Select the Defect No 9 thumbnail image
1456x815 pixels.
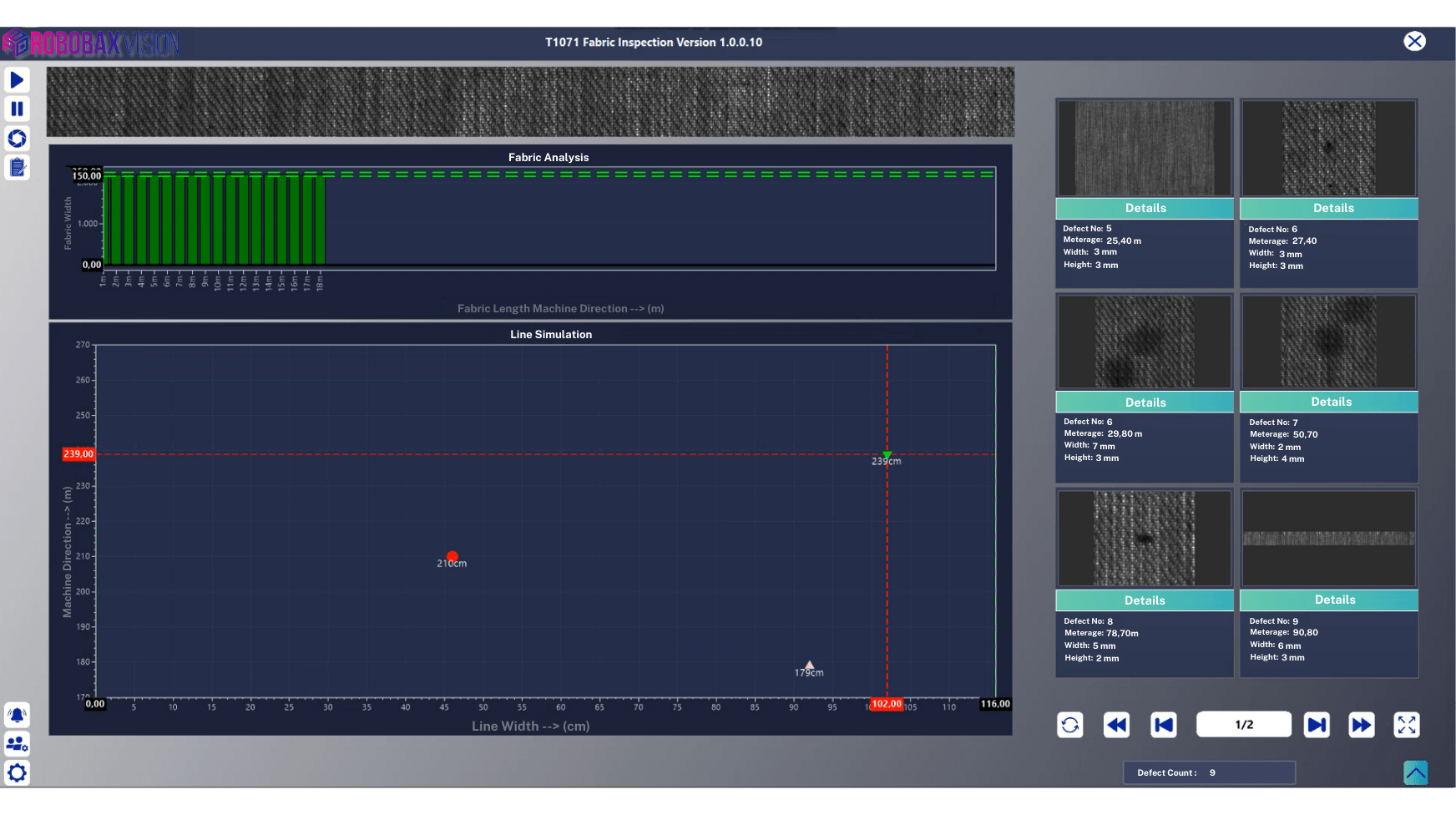coord(1329,538)
